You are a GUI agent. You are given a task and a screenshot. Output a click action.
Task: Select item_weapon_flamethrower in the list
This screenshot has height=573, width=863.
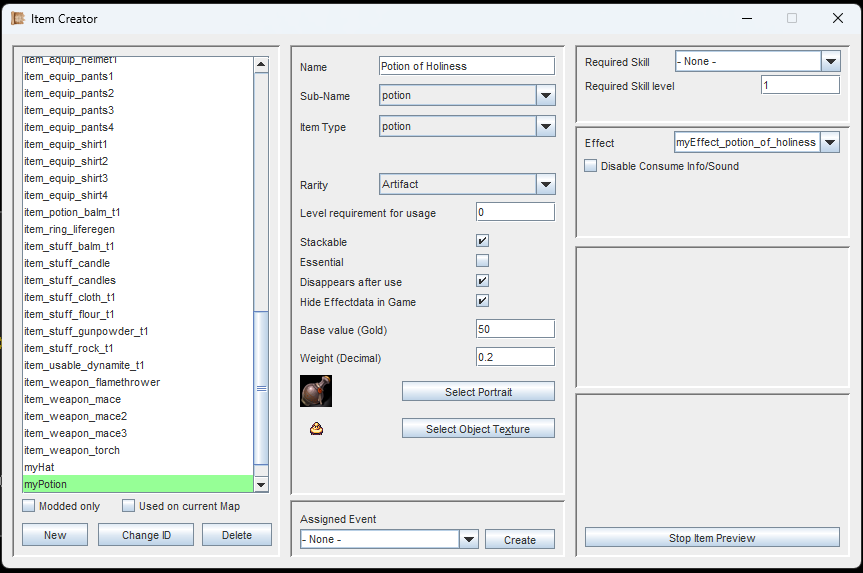(92, 382)
